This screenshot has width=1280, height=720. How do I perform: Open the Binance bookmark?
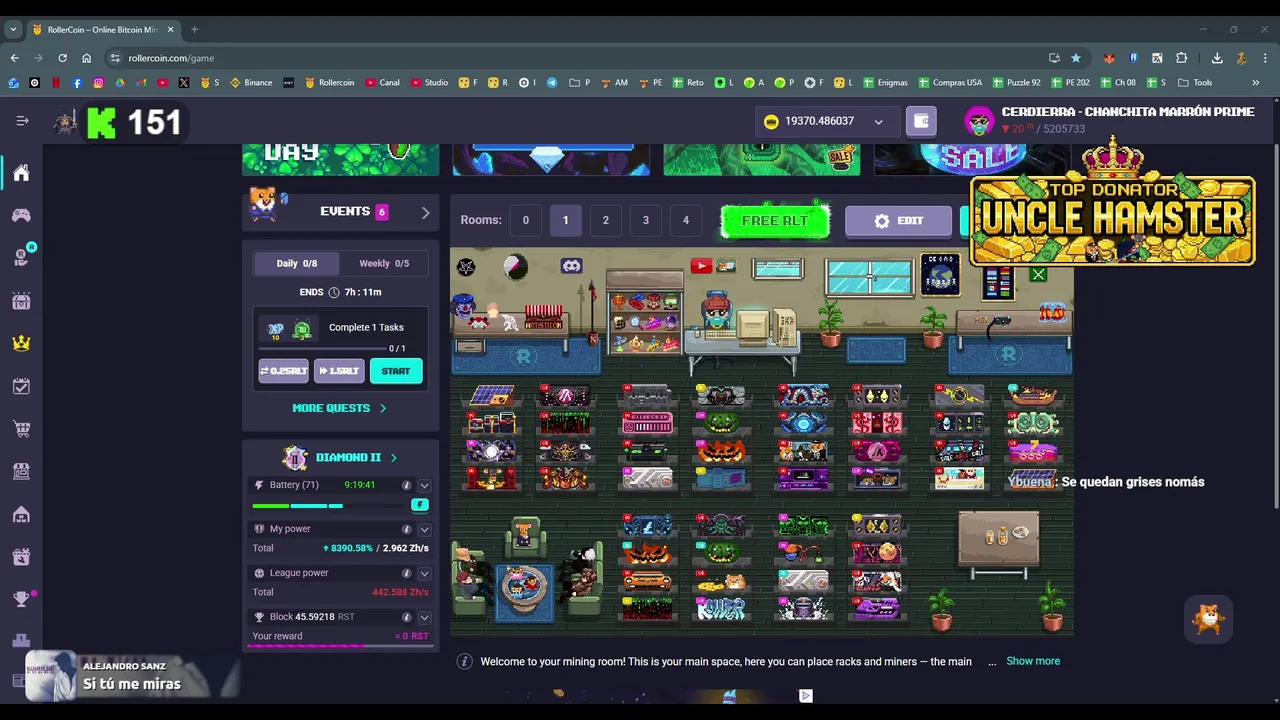(x=251, y=82)
